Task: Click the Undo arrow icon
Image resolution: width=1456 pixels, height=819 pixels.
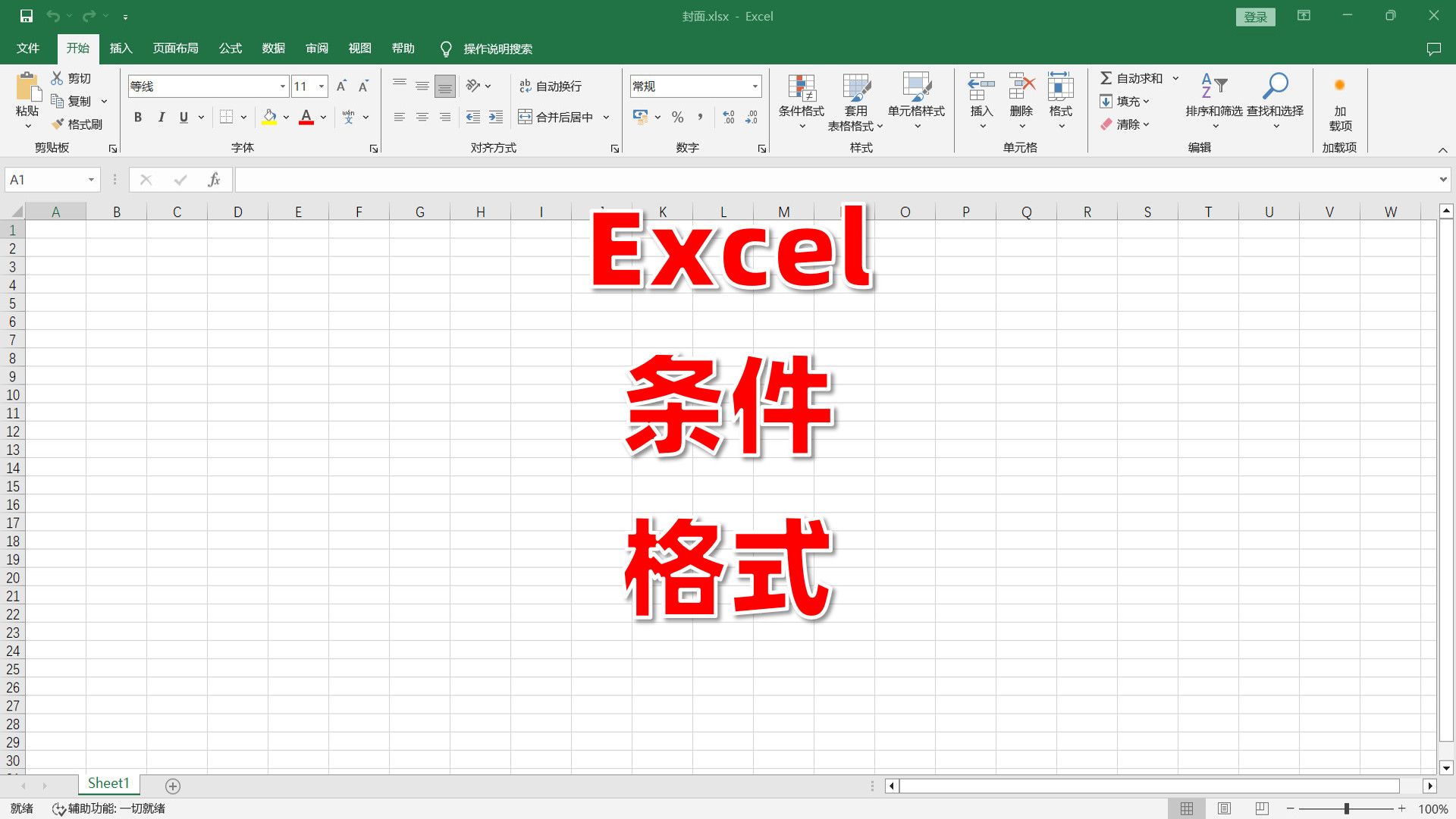Action: coord(53,16)
